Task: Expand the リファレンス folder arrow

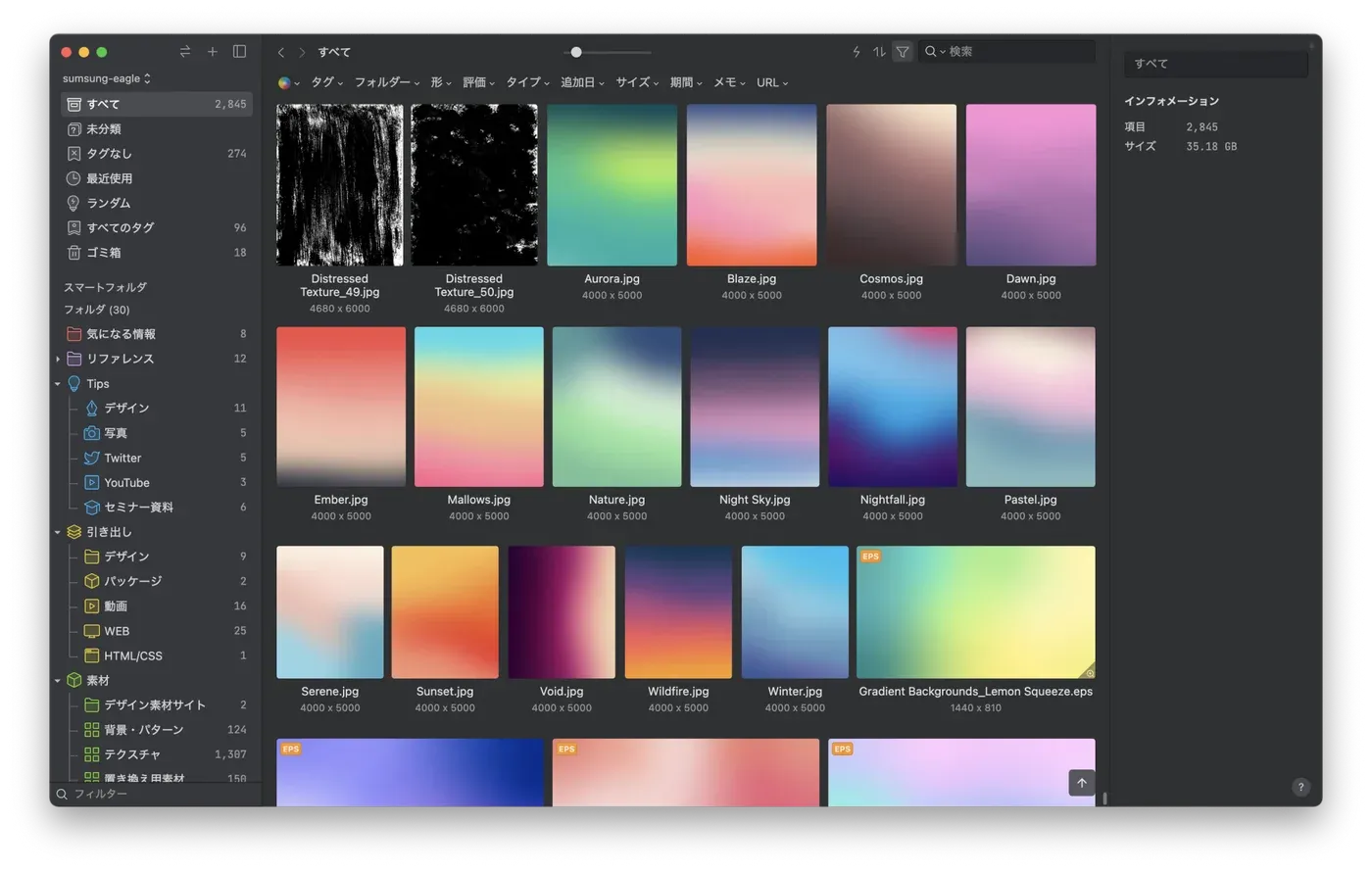Action: [58, 360]
